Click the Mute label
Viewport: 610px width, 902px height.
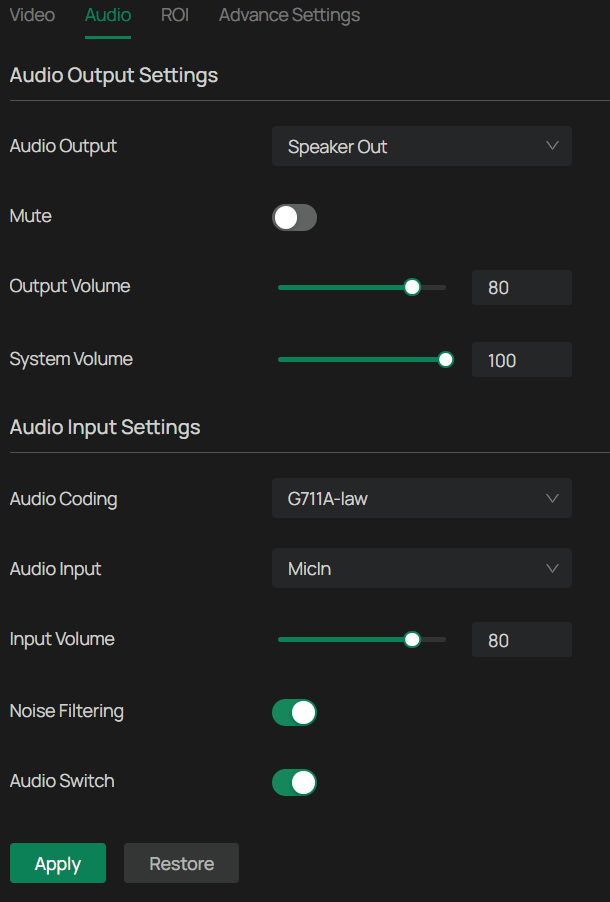click(30, 216)
